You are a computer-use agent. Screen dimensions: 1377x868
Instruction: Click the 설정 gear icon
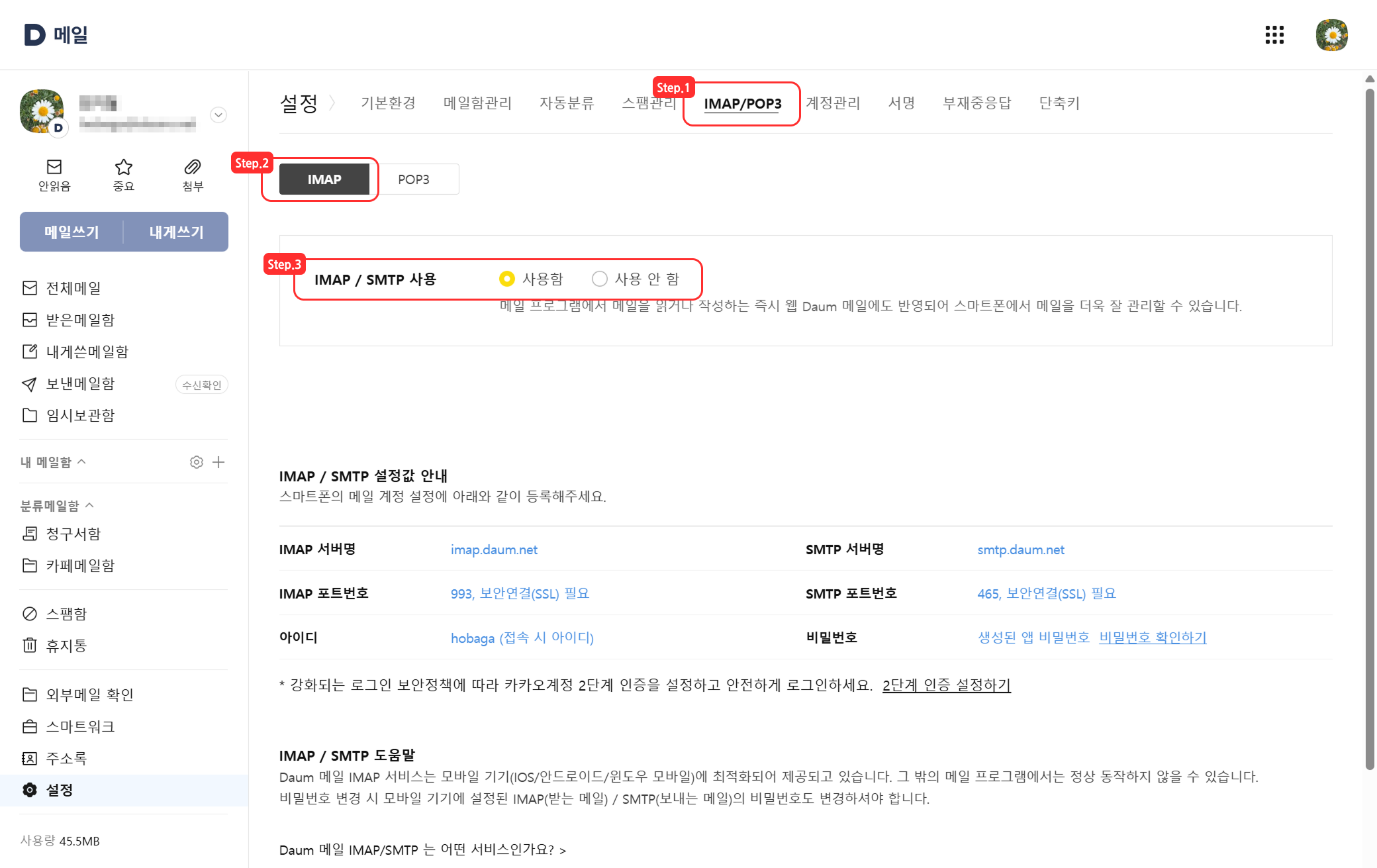[x=30, y=790]
